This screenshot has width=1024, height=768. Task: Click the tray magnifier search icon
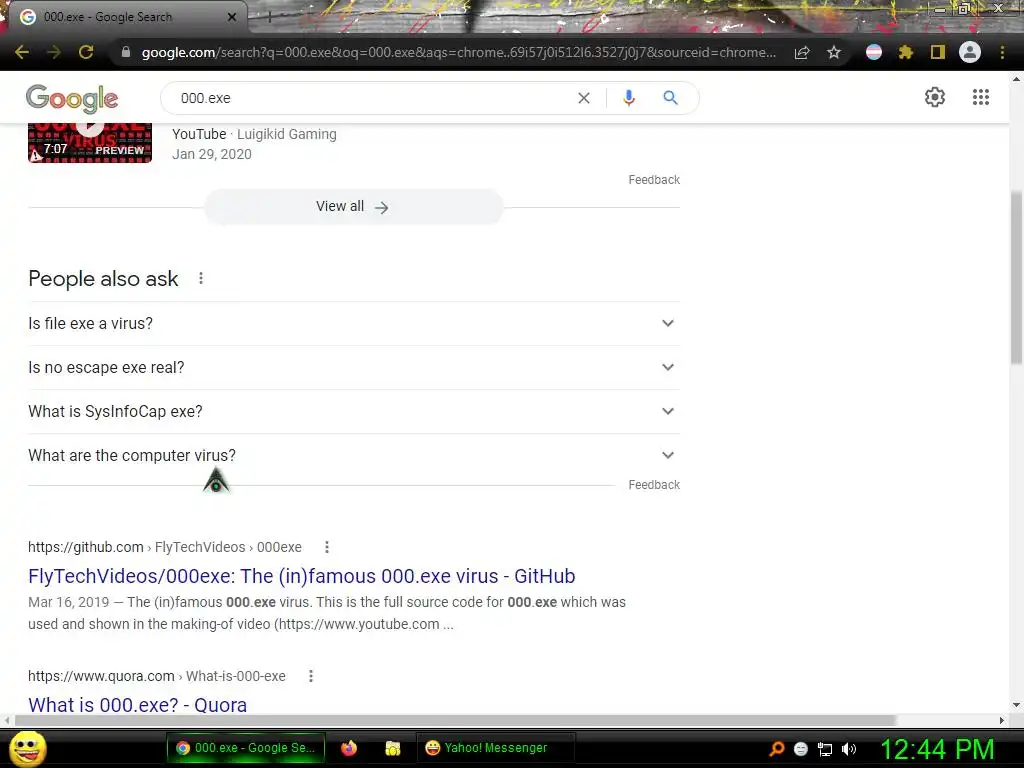click(777, 748)
